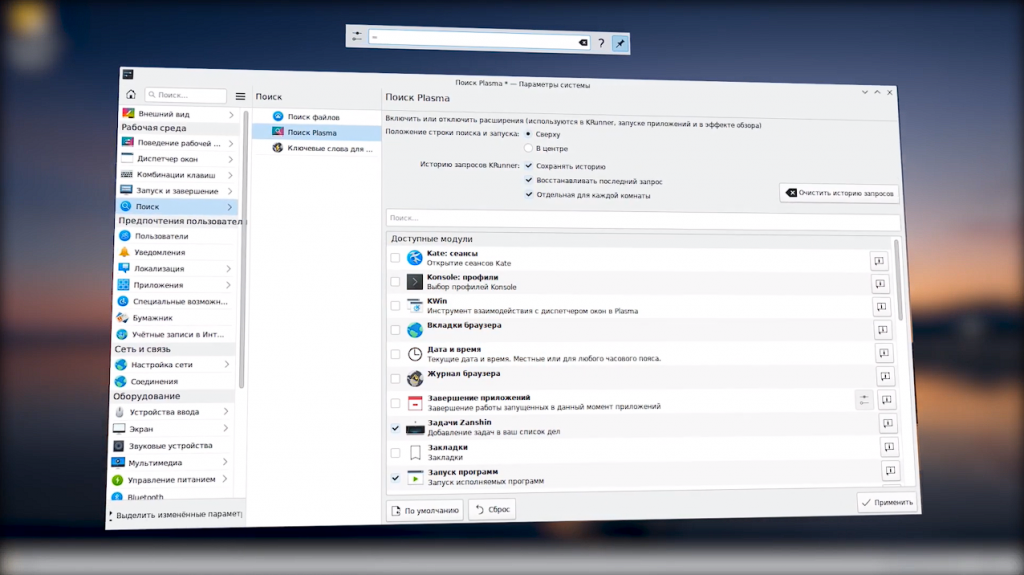1024x575 pixels.
Task: Select Поиск in the sidebar
Action: click(x=177, y=206)
